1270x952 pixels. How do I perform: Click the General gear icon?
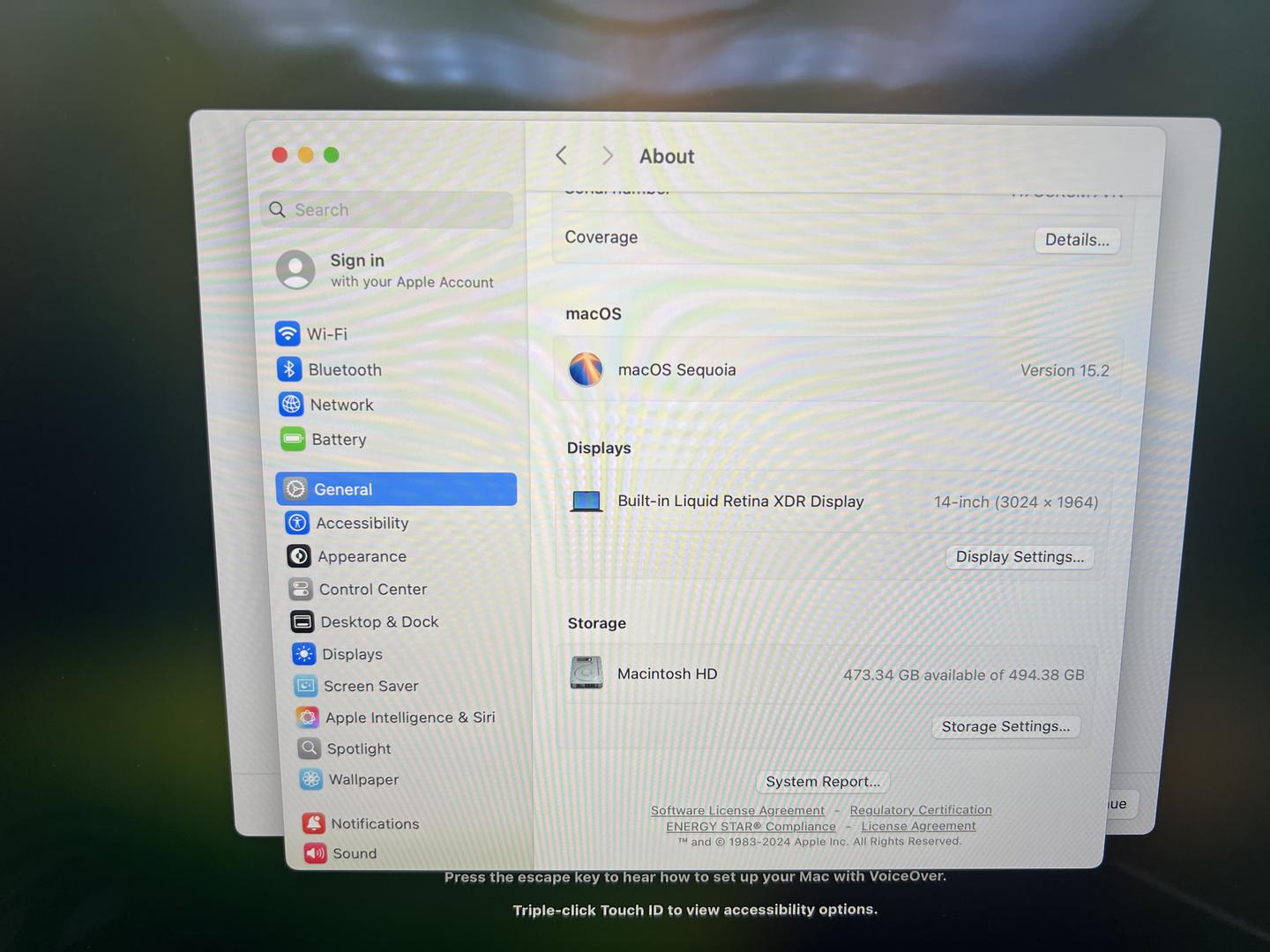[295, 488]
